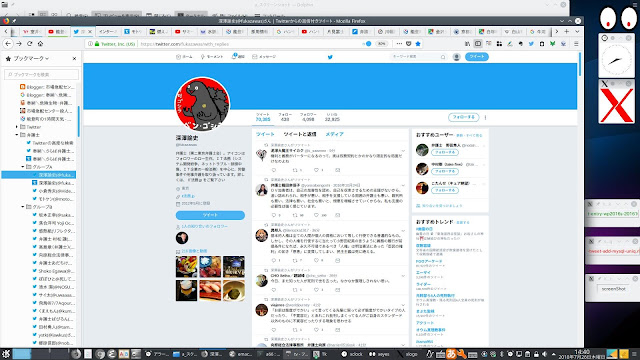
Task: Click the like heart on the second tweet
Action: pyautogui.click(x=316, y=215)
